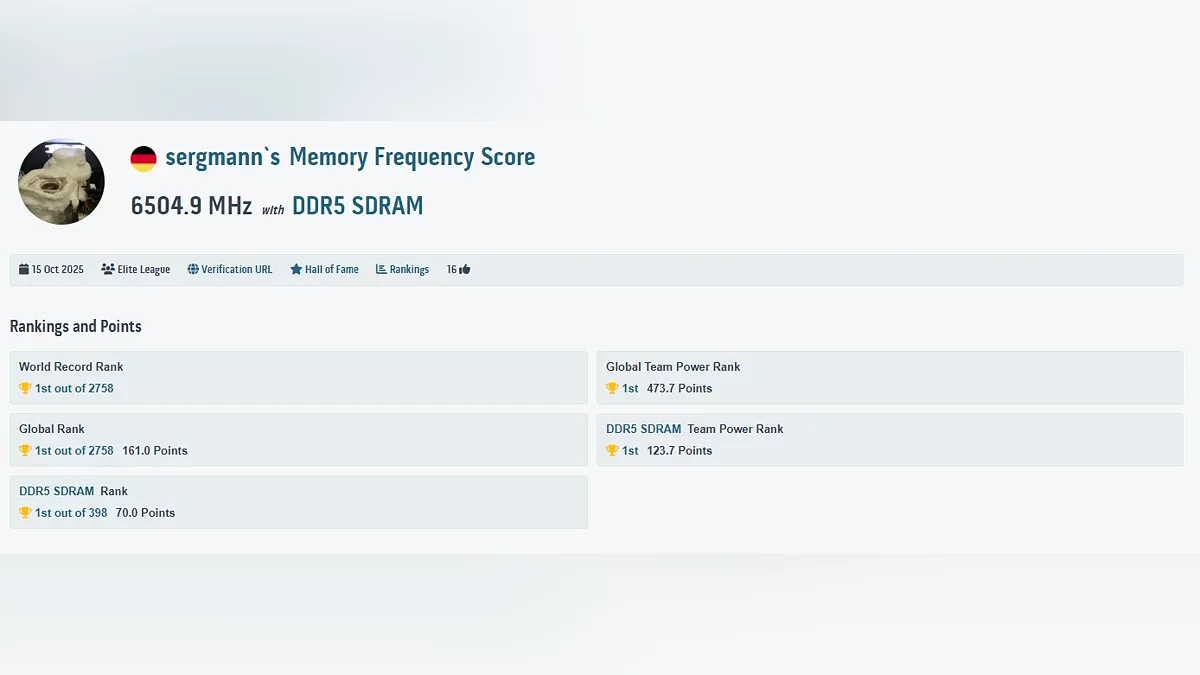
Task: Click the like count 16
Action: click(x=452, y=270)
